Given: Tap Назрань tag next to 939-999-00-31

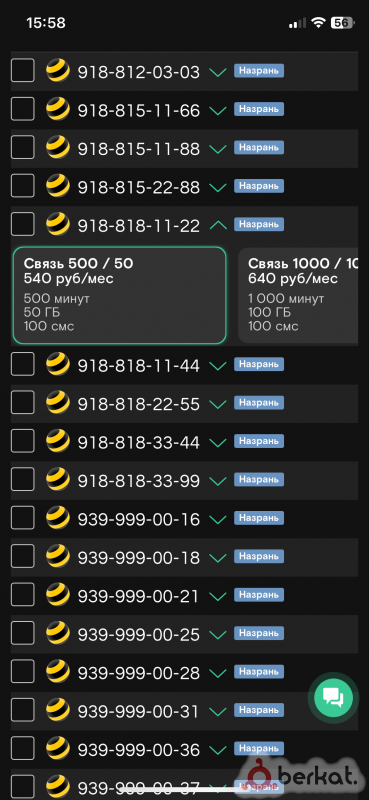Looking at the screenshot, I should point(259,710).
